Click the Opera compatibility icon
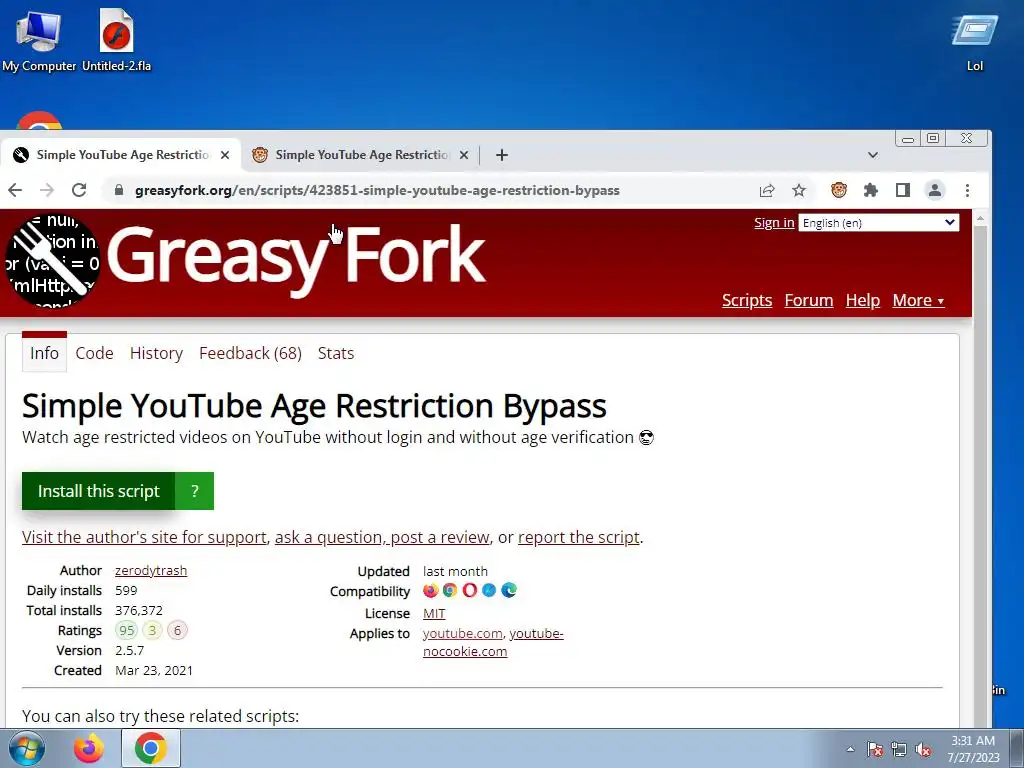 coord(470,590)
